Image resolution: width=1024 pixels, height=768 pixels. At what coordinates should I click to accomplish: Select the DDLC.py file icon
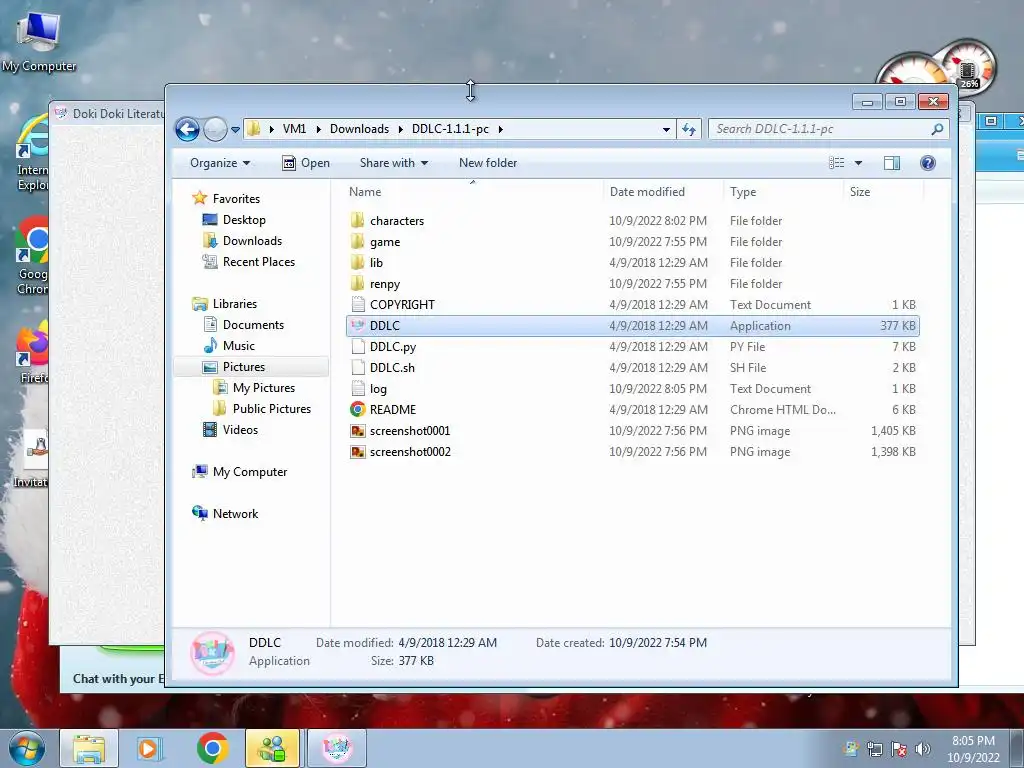pos(357,347)
